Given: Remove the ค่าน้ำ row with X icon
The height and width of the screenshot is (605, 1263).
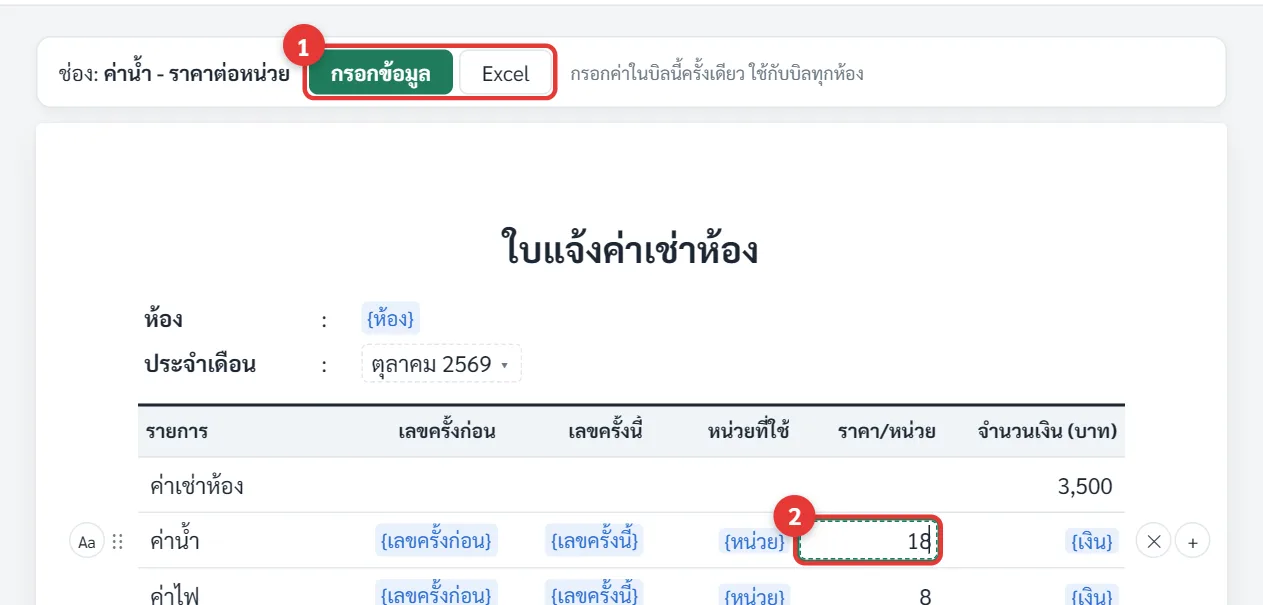Looking at the screenshot, I should pyautogui.click(x=1153, y=542).
